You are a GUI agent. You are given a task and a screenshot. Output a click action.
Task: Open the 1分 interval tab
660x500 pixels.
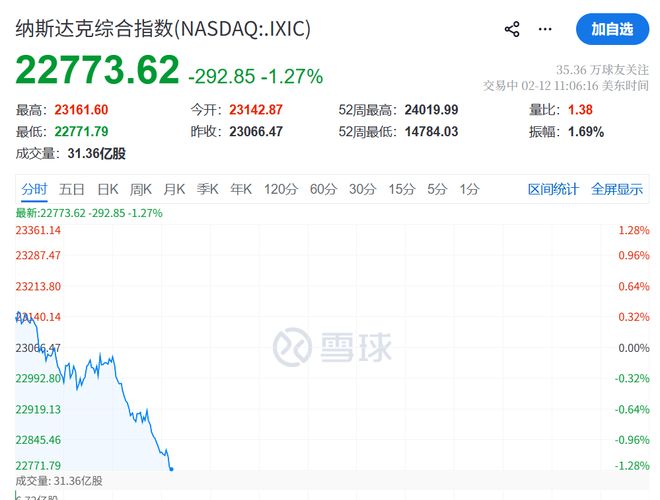(469, 189)
